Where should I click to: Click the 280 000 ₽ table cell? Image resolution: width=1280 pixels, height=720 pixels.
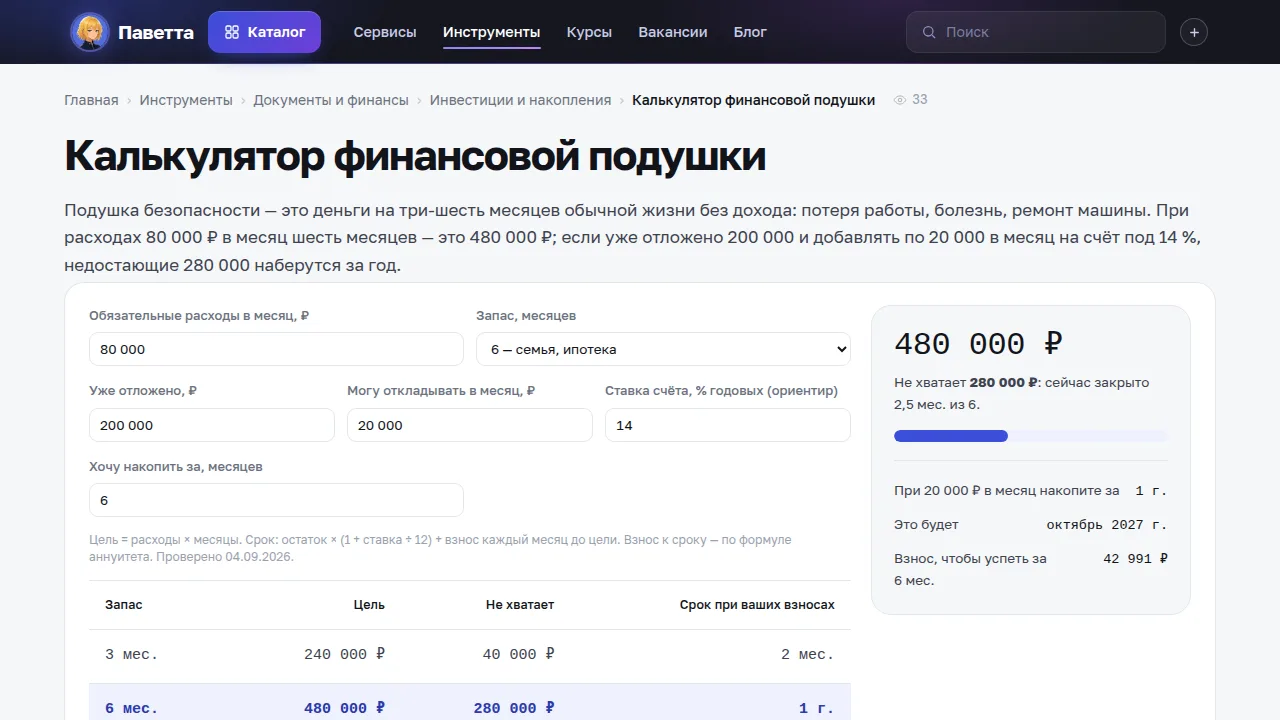click(x=515, y=709)
